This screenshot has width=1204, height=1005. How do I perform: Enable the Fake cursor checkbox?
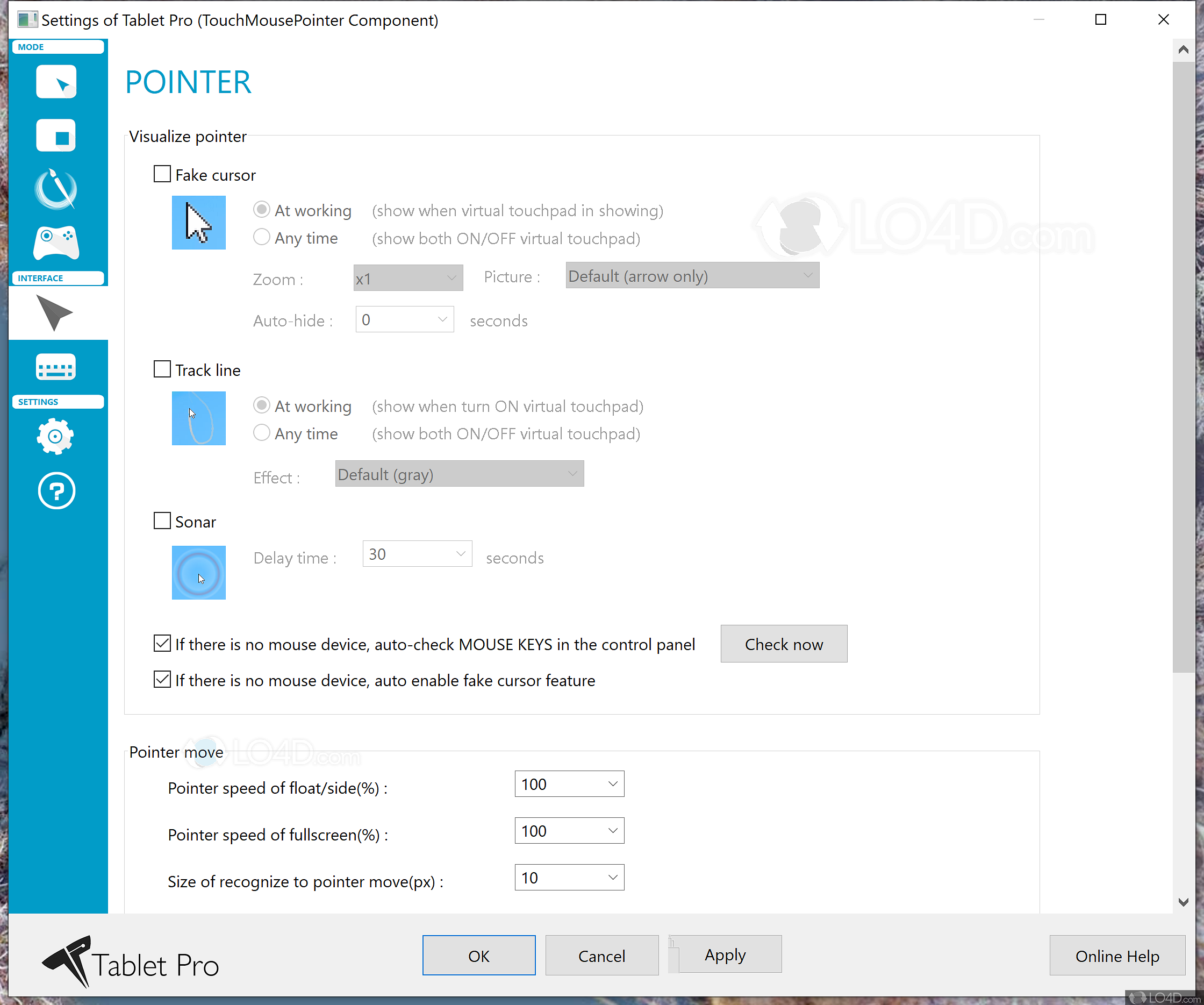pos(162,174)
